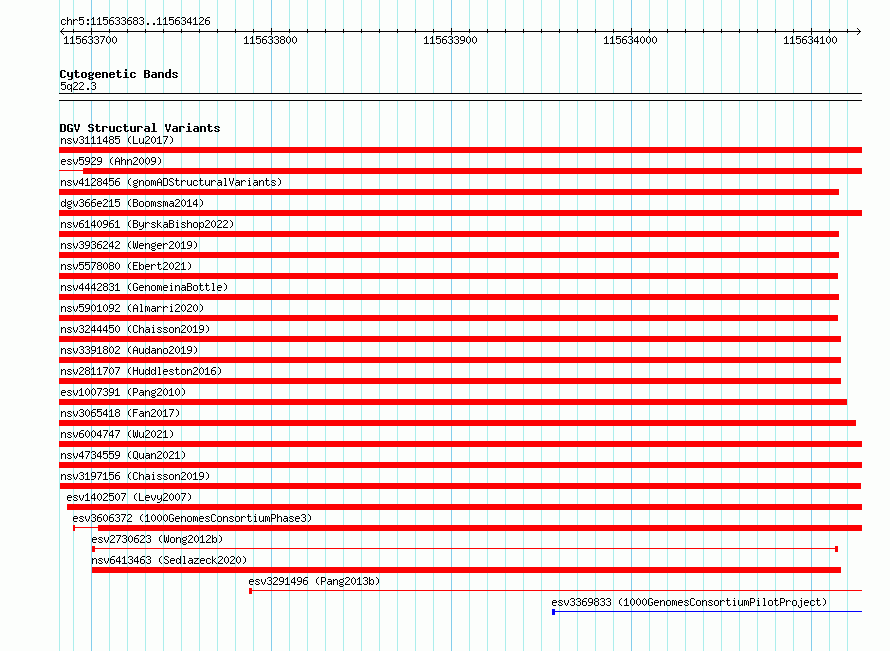Image resolution: width=890 pixels, height=651 pixels.
Task: Select nsv3936242 (Wenger2019) variant
Action: (129, 245)
